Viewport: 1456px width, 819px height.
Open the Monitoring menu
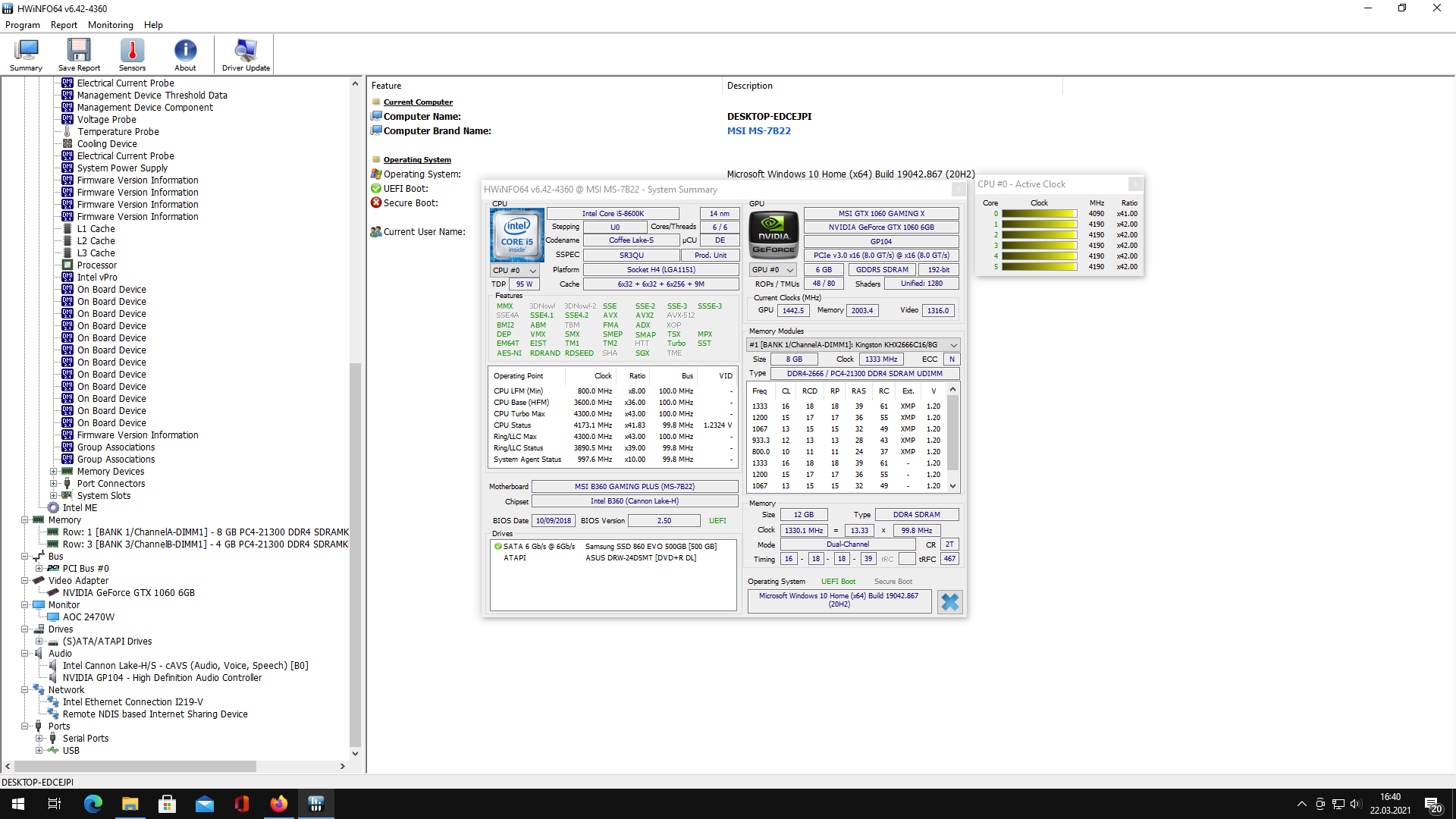111,25
